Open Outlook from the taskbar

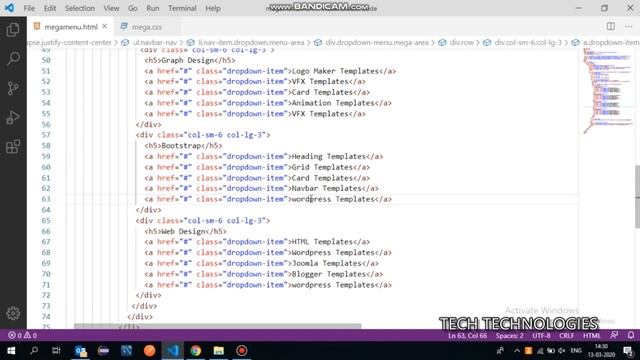point(80,351)
